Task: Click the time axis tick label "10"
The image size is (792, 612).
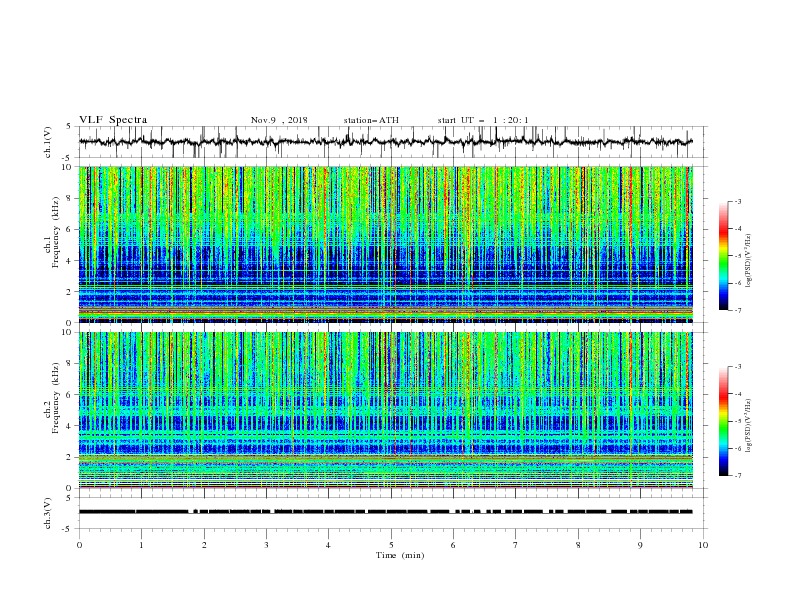Action: pyautogui.click(x=703, y=545)
